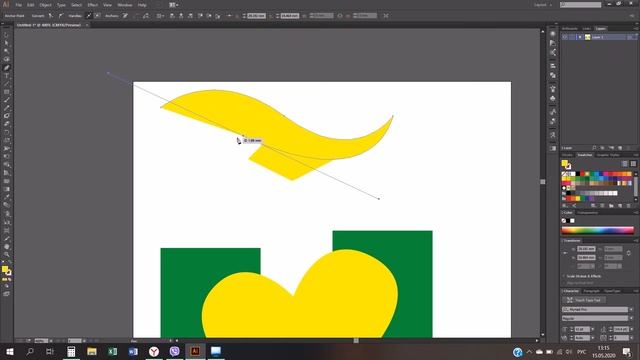Open the Window menu
640x360 pixels.
pyautogui.click(x=124, y=5)
